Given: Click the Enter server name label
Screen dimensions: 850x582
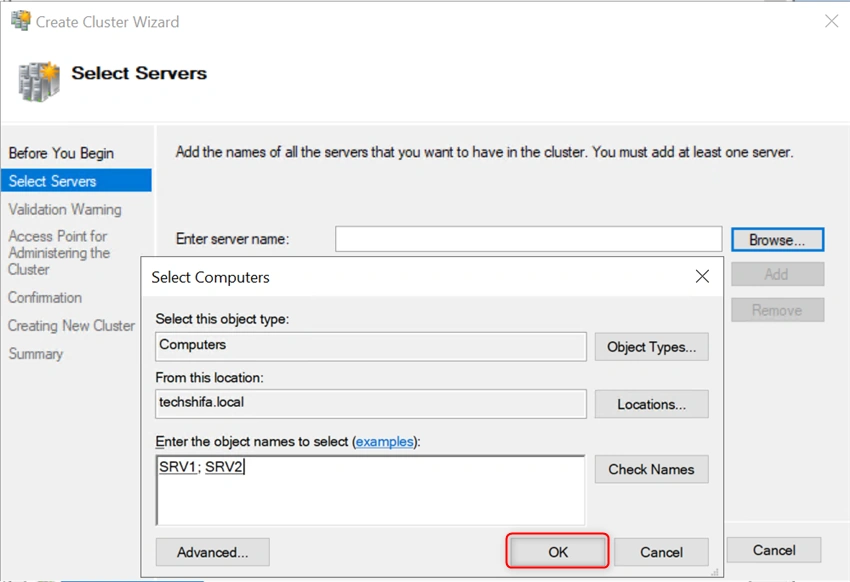Looking at the screenshot, I should pos(232,239).
